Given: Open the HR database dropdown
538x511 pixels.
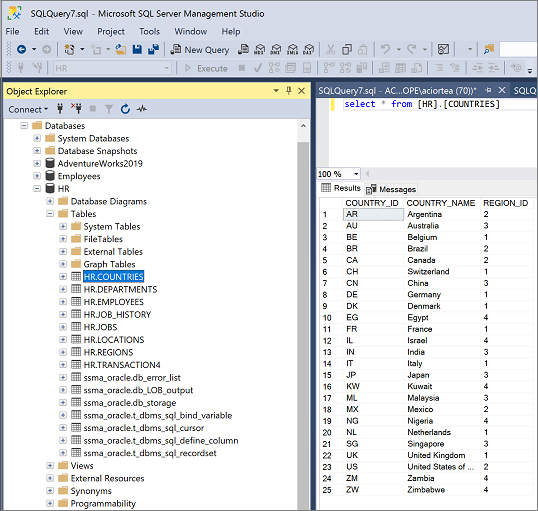Looking at the screenshot, I should [166, 68].
